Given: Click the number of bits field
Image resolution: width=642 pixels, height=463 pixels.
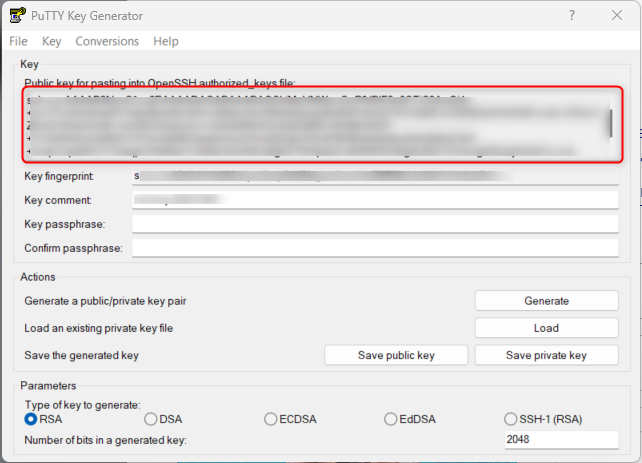Looking at the screenshot, I should (x=561, y=439).
